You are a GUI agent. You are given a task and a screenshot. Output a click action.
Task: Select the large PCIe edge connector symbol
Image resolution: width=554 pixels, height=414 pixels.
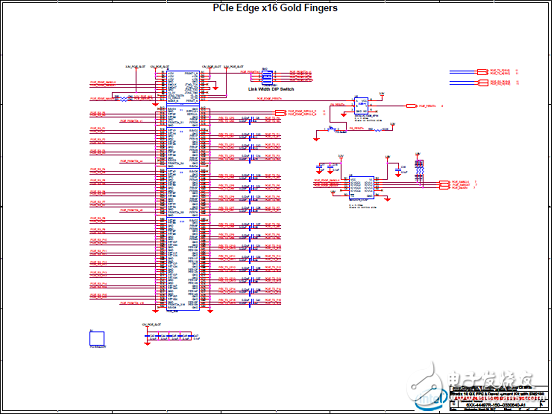(x=183, y=190)
